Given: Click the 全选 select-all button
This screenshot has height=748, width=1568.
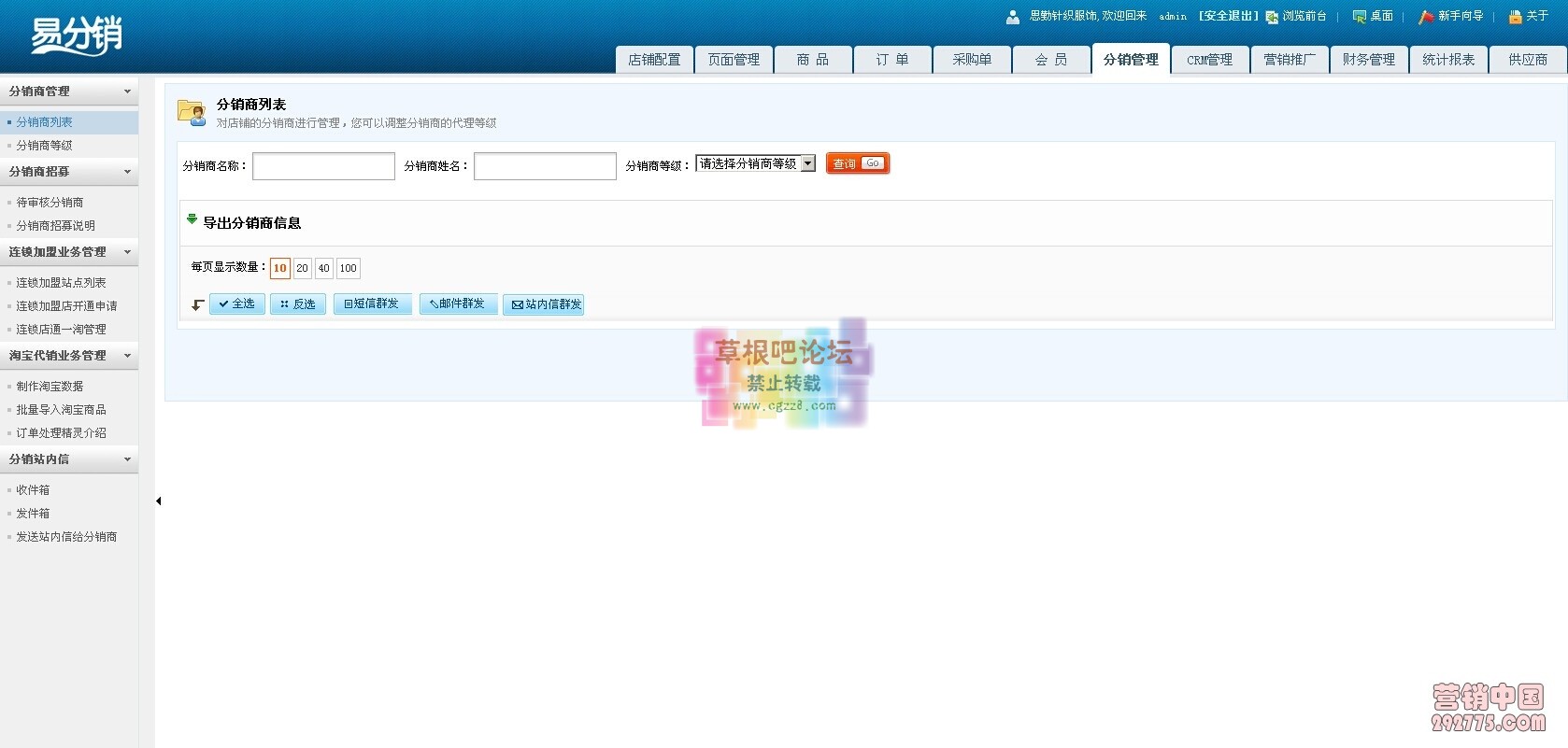Looking at the screenshot, I should click(x=237, y=304).
